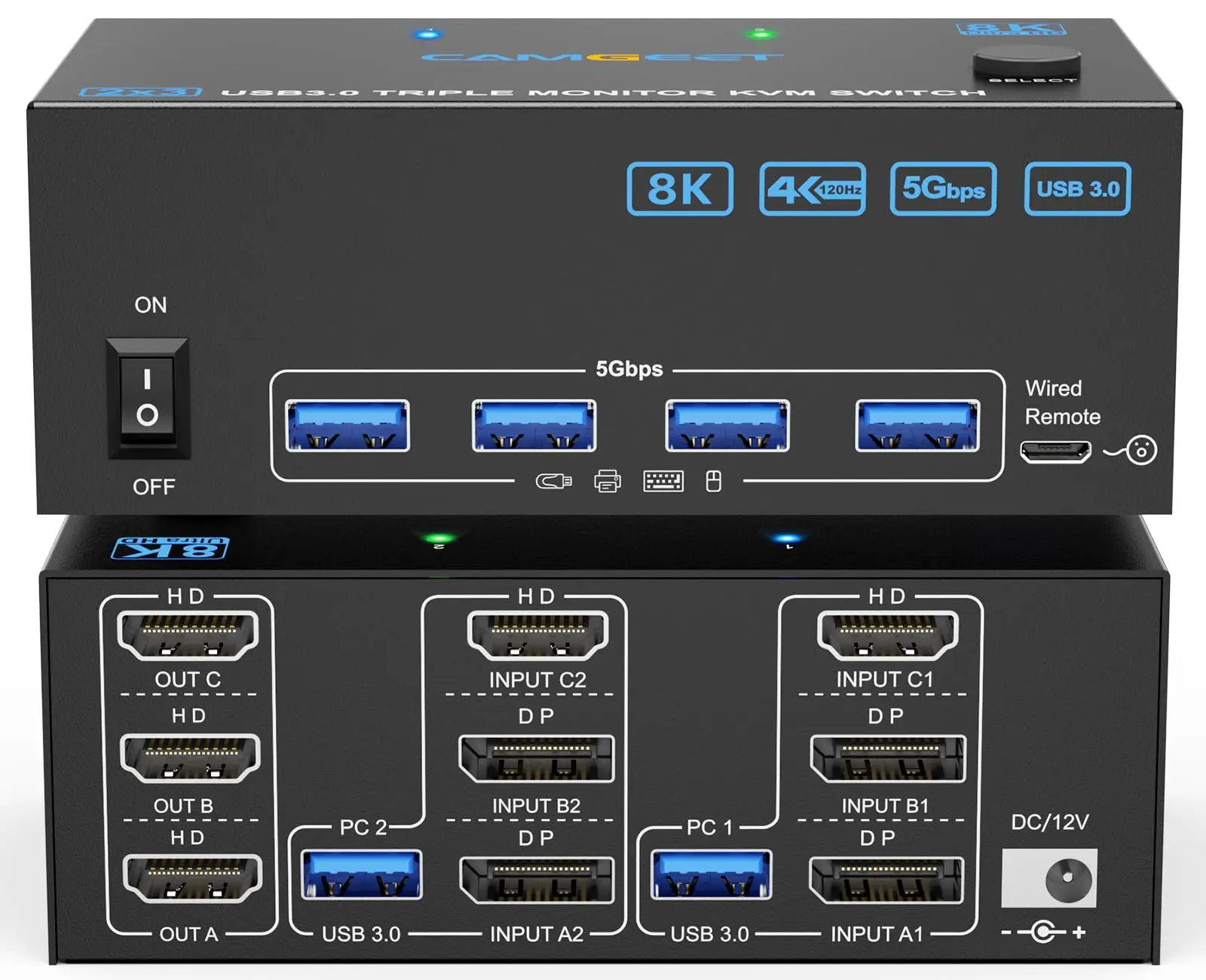Click the blue-outlined 5Gbps badge
Image resolution: width=1206 pixels, height=980 pixels.
(x=943, y=188)
